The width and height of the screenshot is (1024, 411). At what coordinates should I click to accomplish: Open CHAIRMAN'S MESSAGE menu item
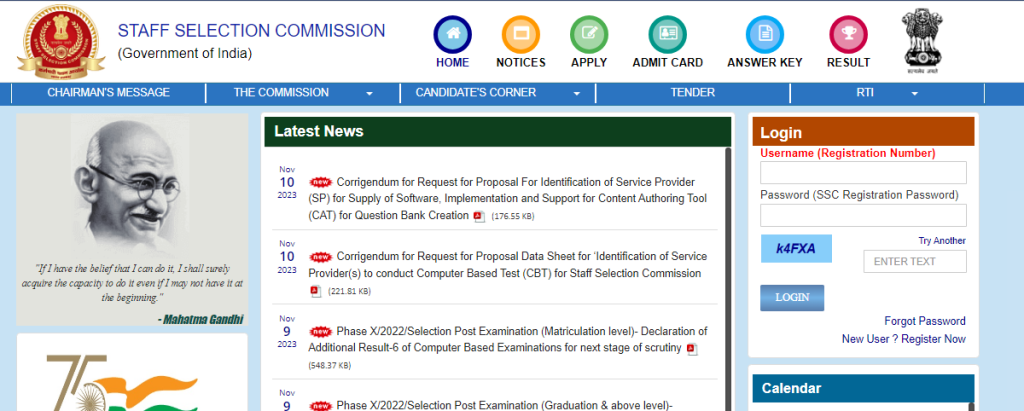tap(108, 93)
